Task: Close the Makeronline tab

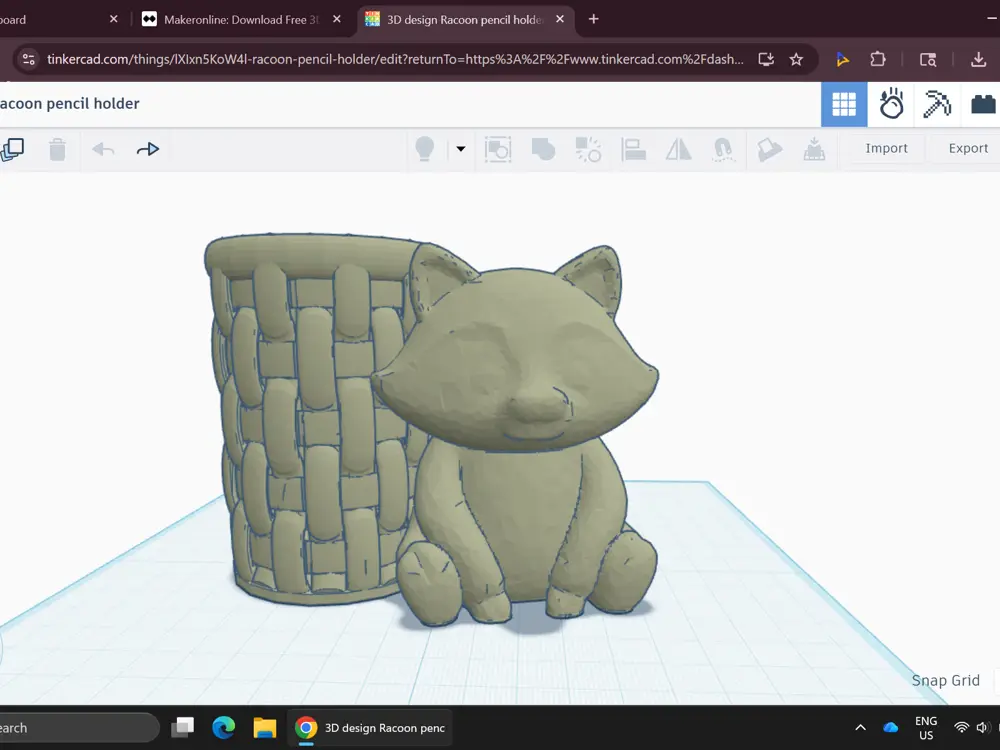Action: click(337, 19)
